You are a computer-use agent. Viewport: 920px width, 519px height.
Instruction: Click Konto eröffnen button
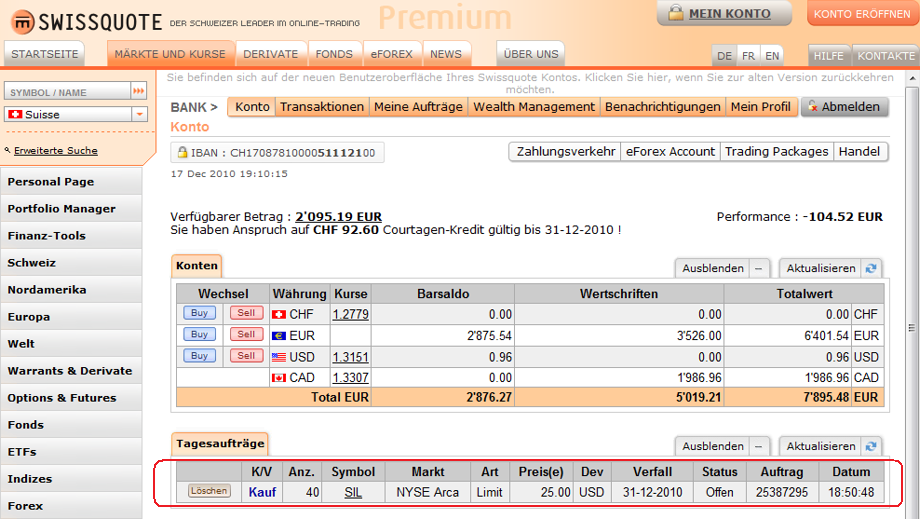pos(862,13)
